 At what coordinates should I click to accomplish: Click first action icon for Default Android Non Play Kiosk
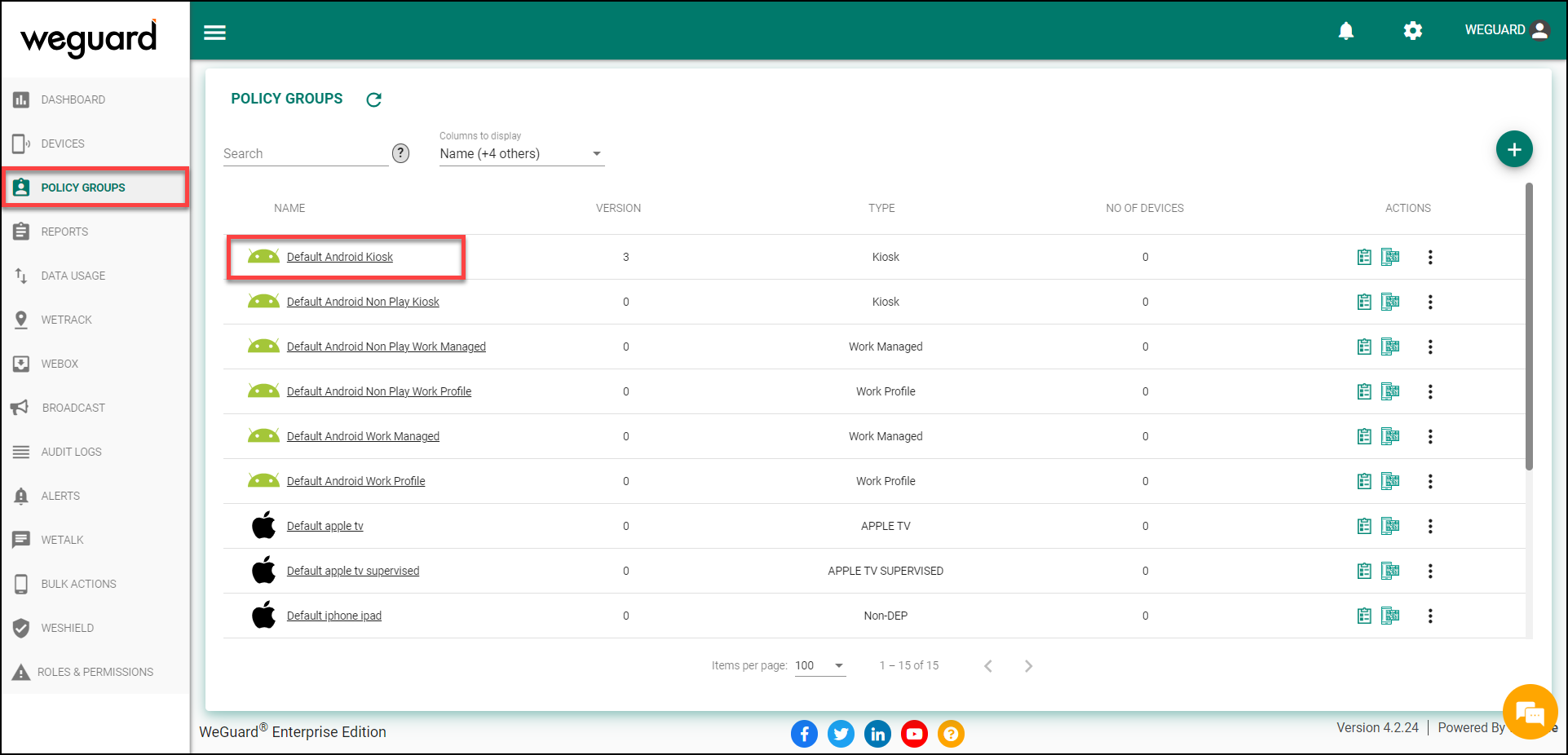pos(1364,302)
